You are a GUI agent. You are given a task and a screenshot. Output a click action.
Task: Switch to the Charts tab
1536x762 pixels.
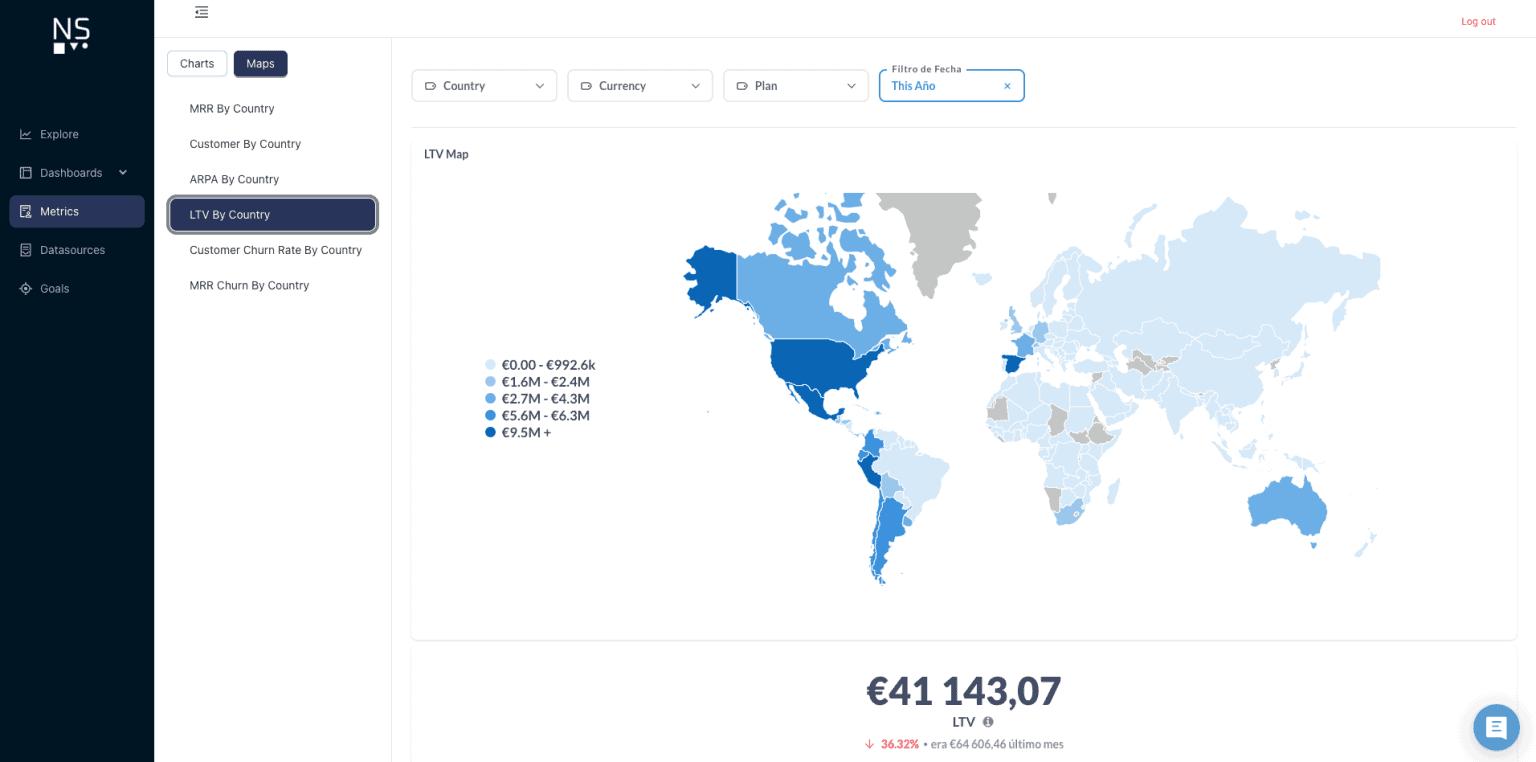pyautogui.click(x=196, y=63)
